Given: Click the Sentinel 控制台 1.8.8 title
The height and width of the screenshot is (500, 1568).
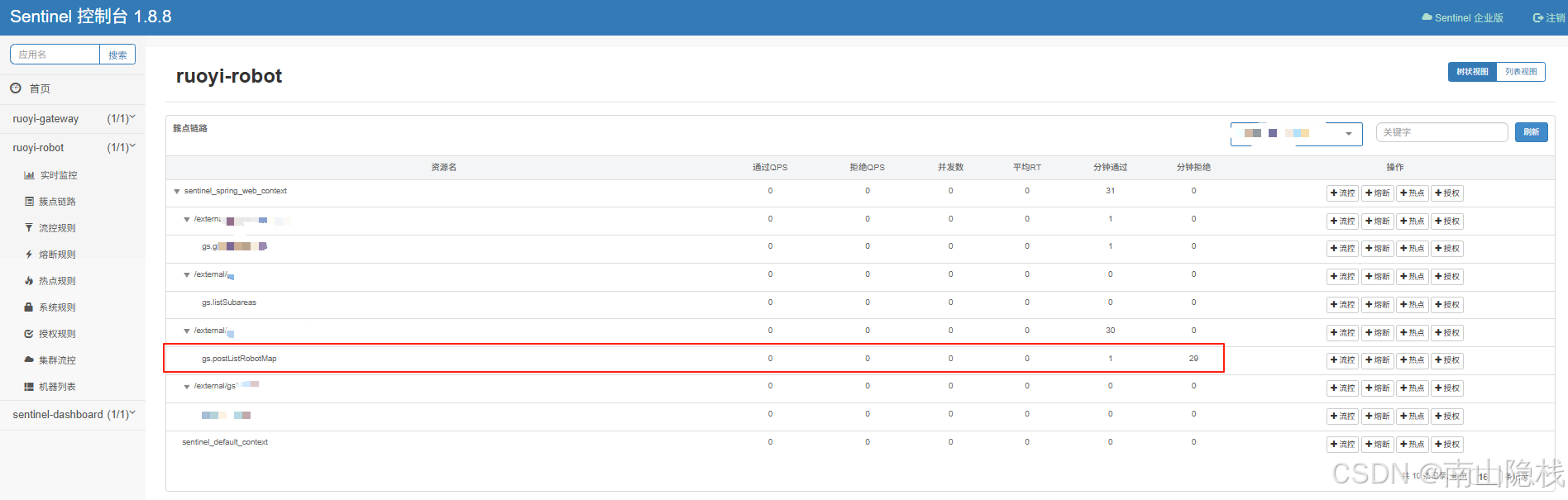Looking at the screenshot, I should pos(91,17).
